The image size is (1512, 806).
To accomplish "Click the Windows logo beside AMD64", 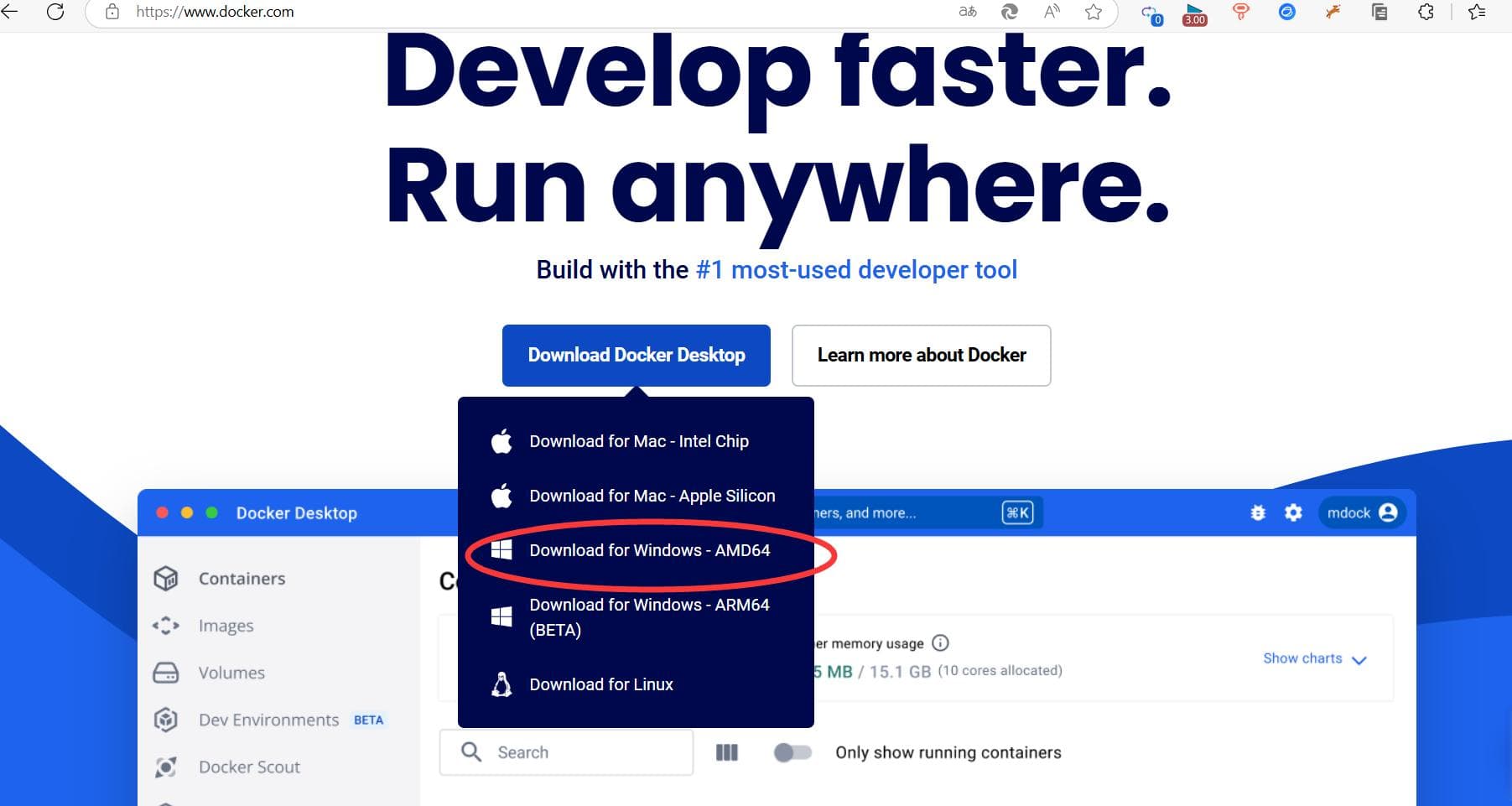I will tap(501, 550).
